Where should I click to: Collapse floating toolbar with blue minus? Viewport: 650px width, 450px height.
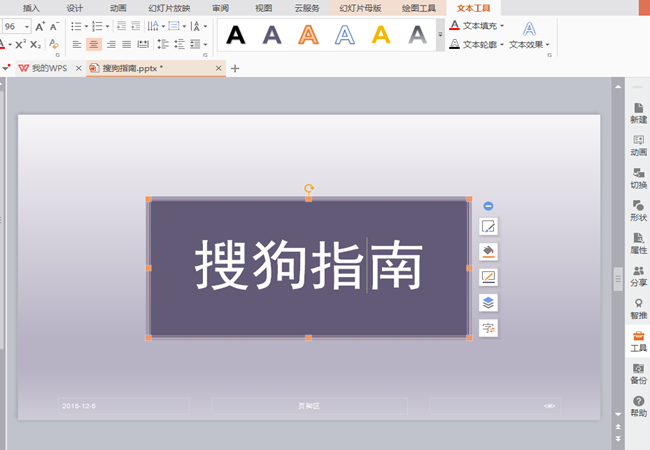(488, 206)
